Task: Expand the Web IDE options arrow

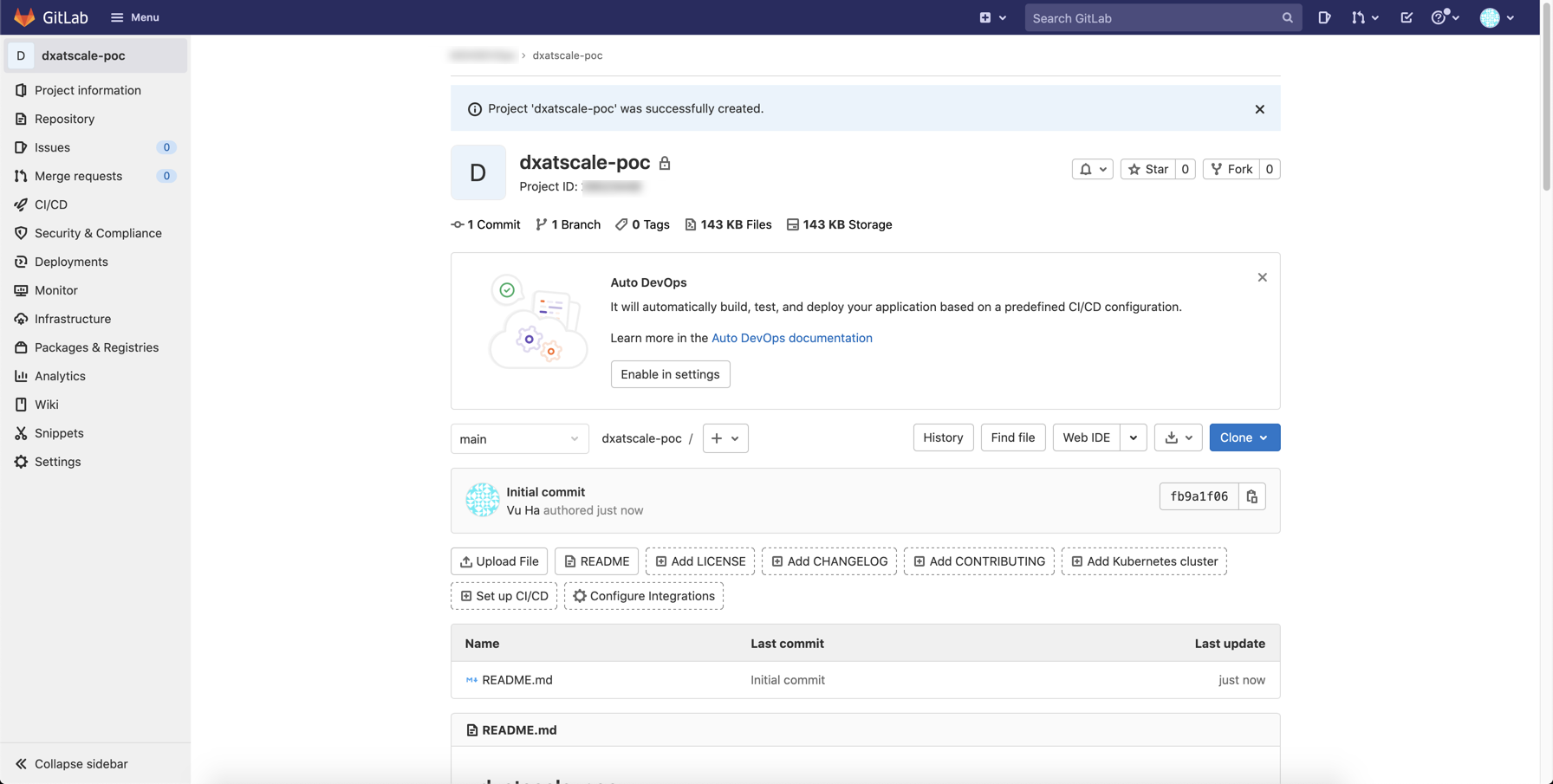Action: (1133, 437)
